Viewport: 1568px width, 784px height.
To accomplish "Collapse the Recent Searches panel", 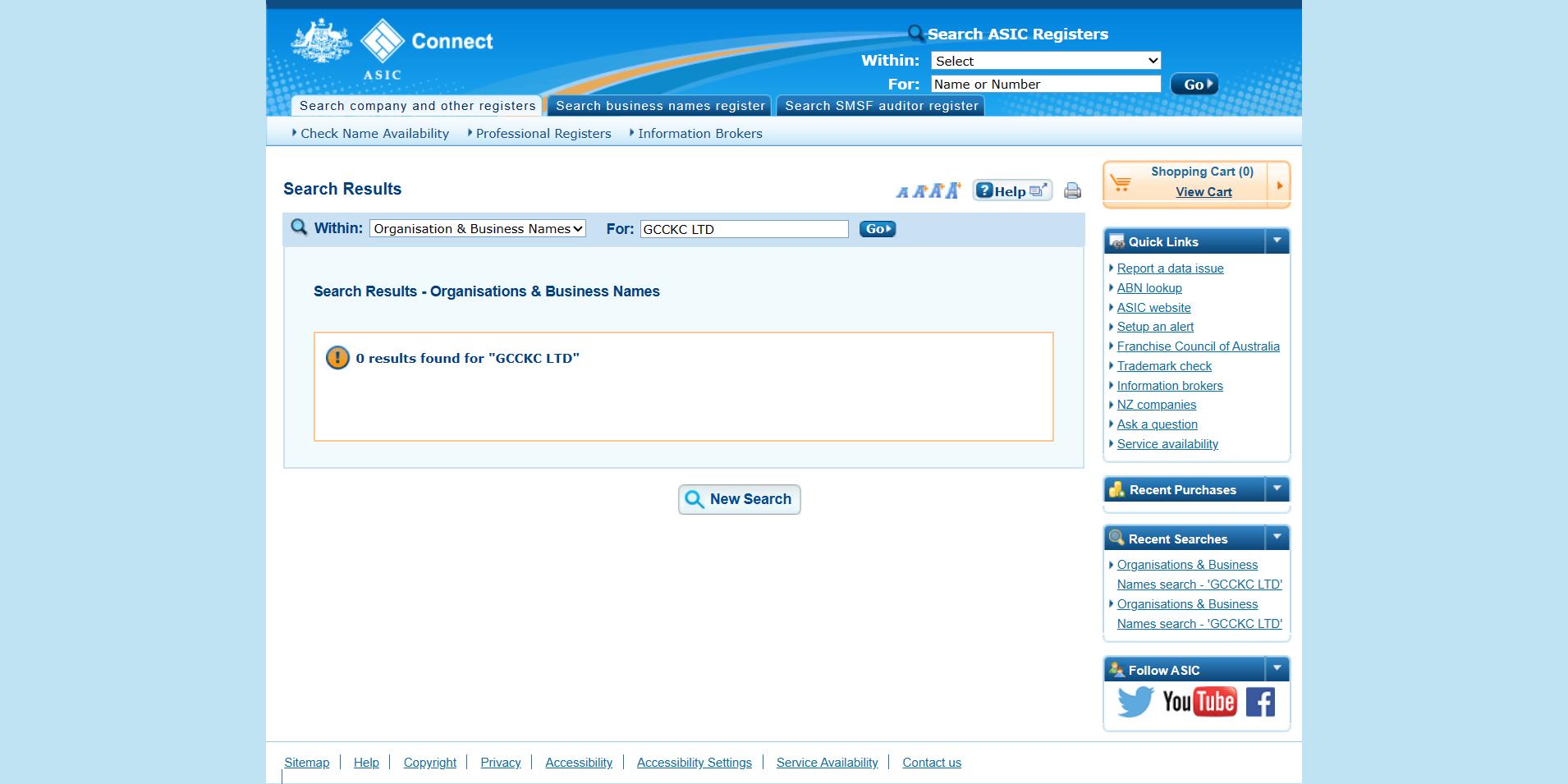I will pyautogui.click(x=1277, y=539).
